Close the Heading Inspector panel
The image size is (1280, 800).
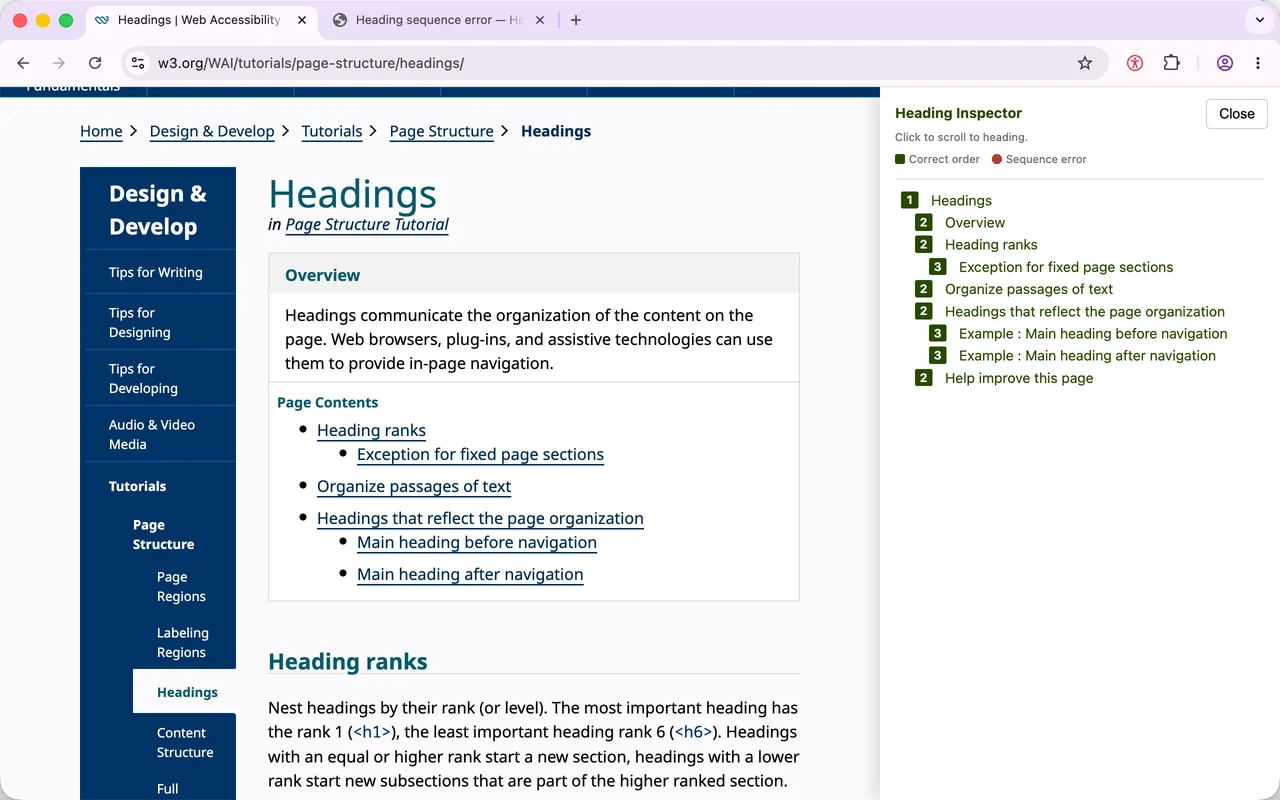point(1236,114)
